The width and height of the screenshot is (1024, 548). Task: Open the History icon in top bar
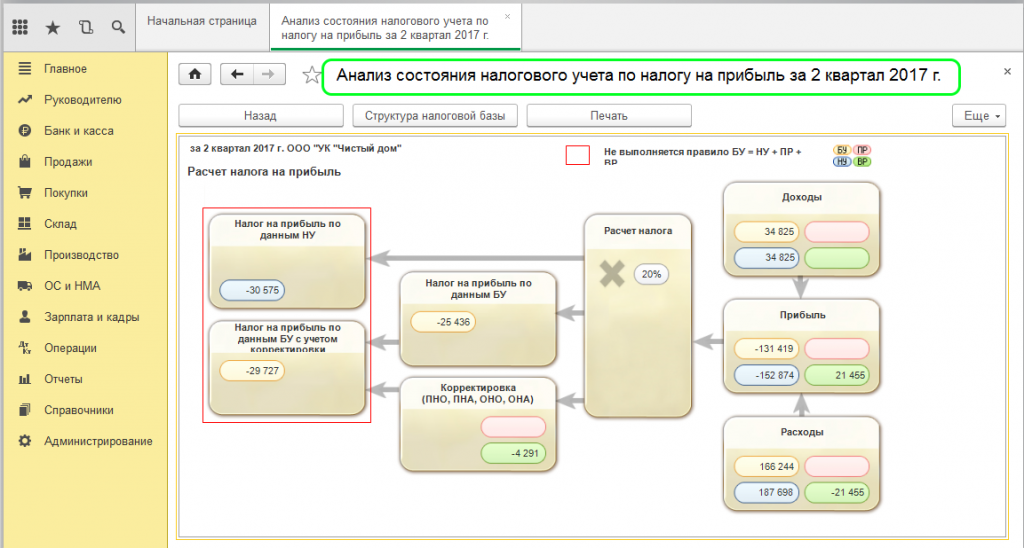pos(85,27)
